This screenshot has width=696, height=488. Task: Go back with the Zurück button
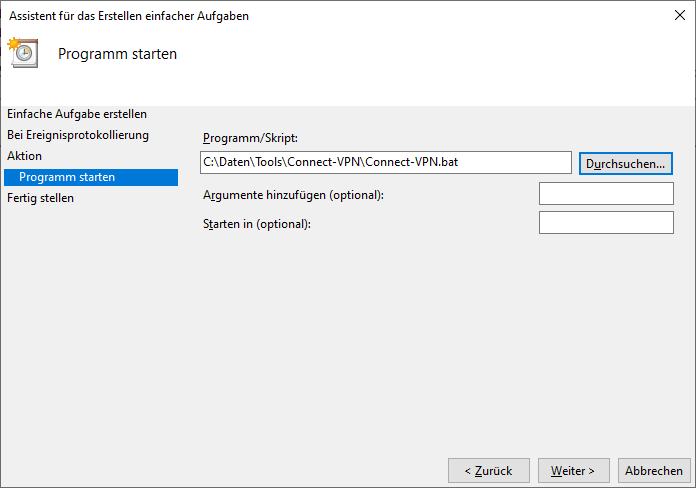pyautogui.click(x=489, y=470)
